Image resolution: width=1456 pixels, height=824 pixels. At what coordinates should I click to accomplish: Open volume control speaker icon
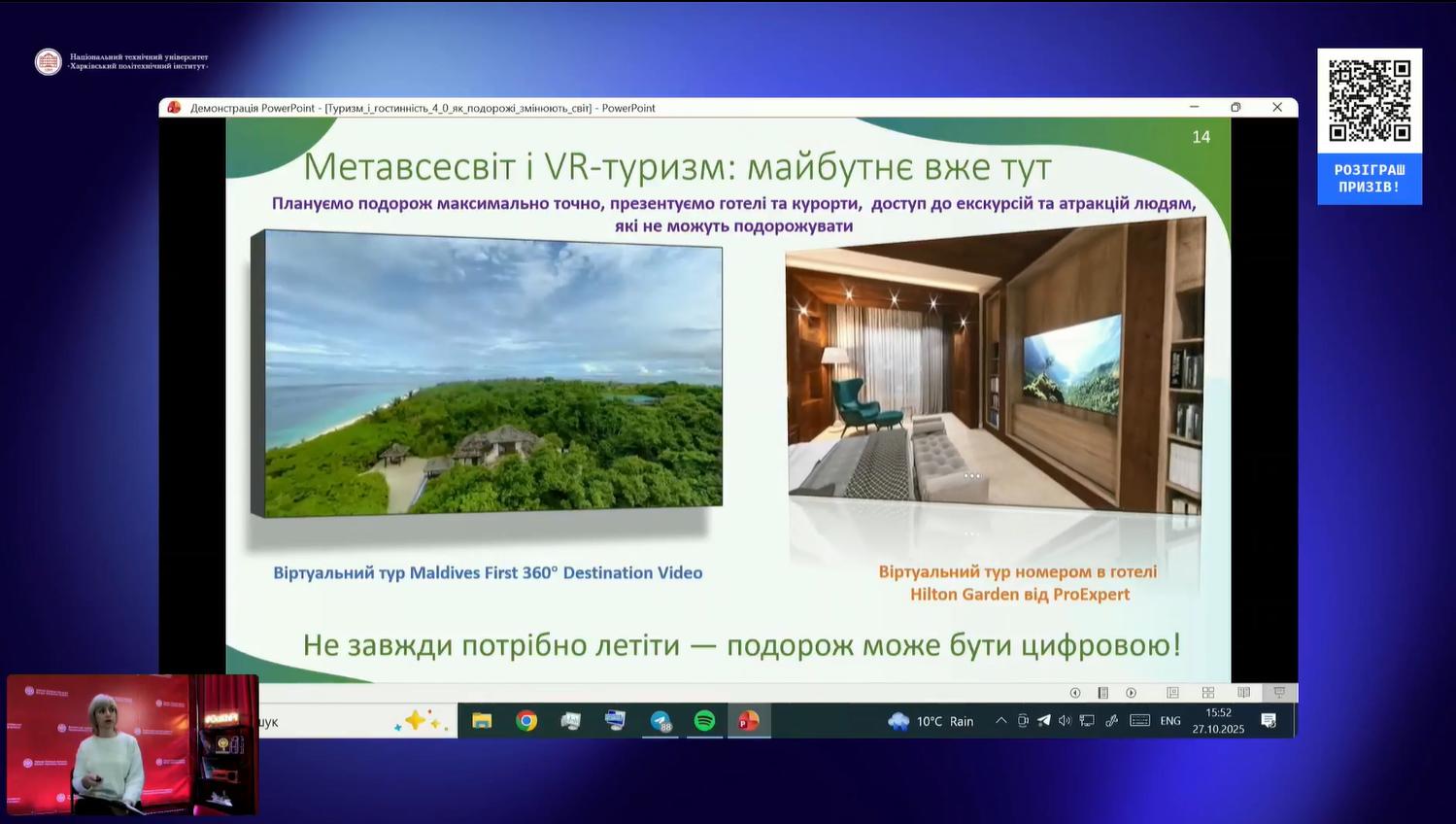click(x=1065, y=721)
